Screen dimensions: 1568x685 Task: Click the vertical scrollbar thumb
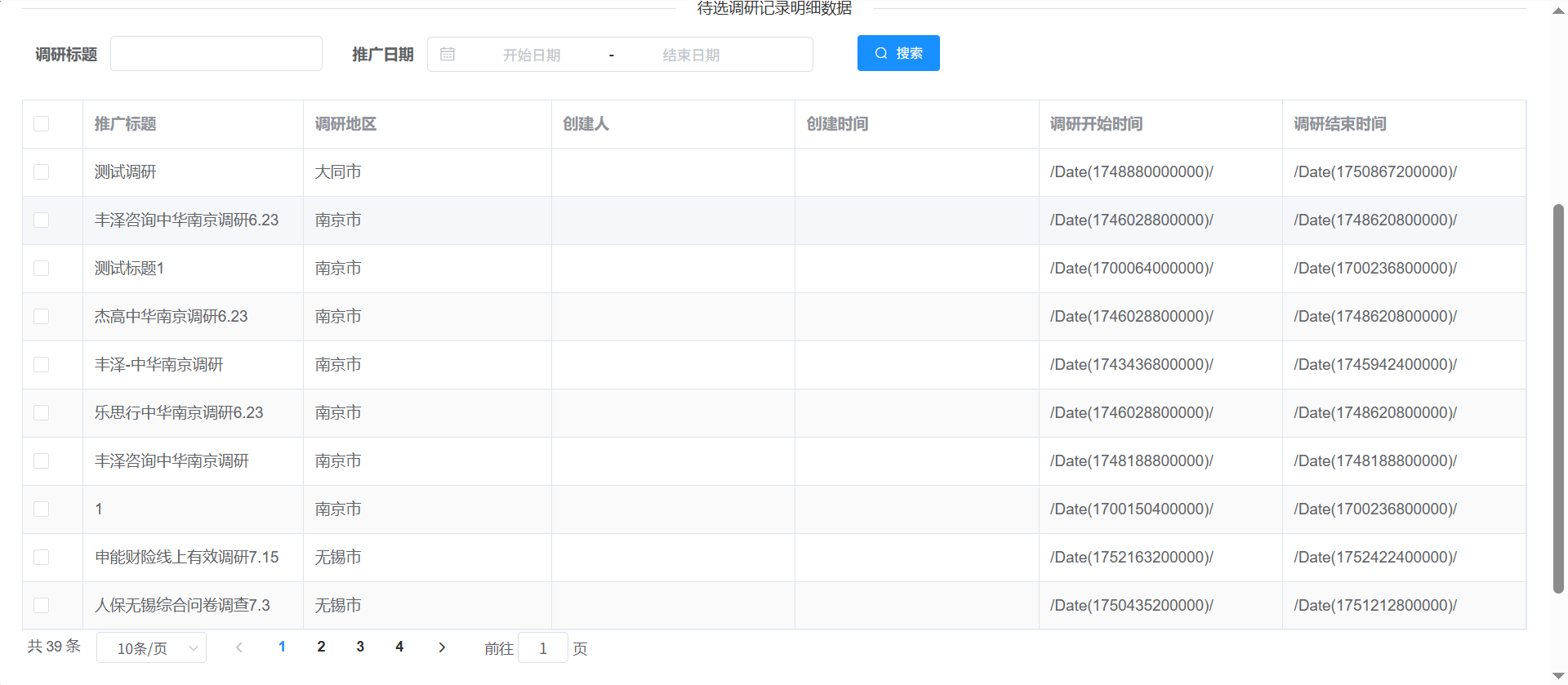(1558, 398)
